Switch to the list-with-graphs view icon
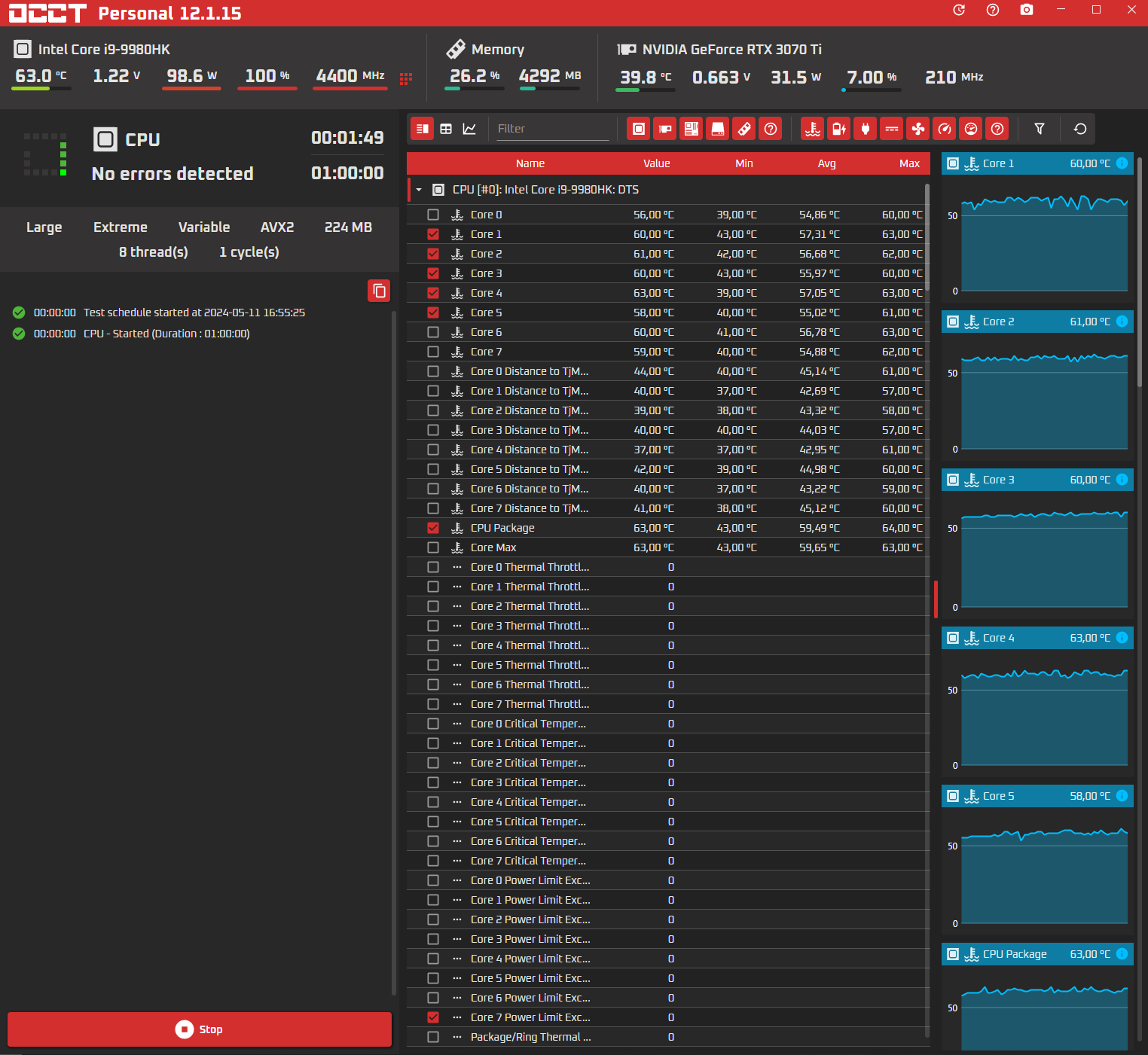The image size is (1148, 1055). point(423,129)
